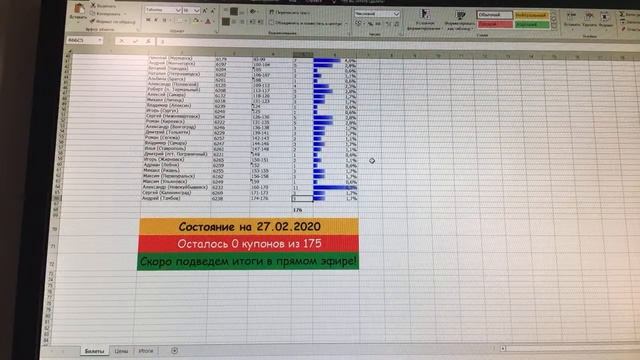Select the red cell 'Осталось 0 купонов из 175'

pyautogui.click(x=249, y=244)
